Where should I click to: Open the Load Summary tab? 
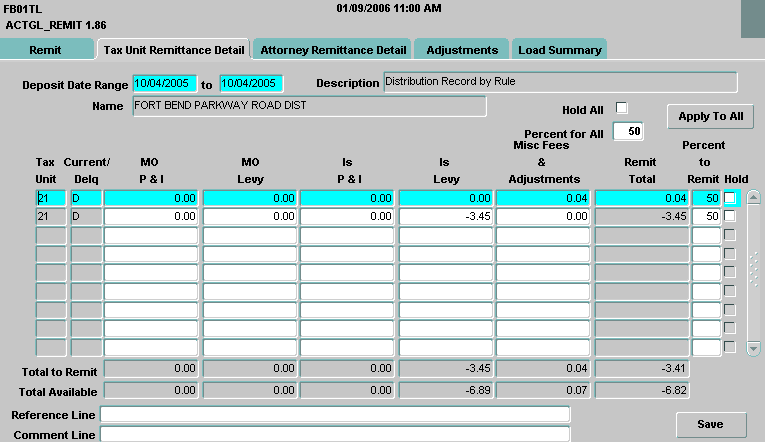point(560,49)
